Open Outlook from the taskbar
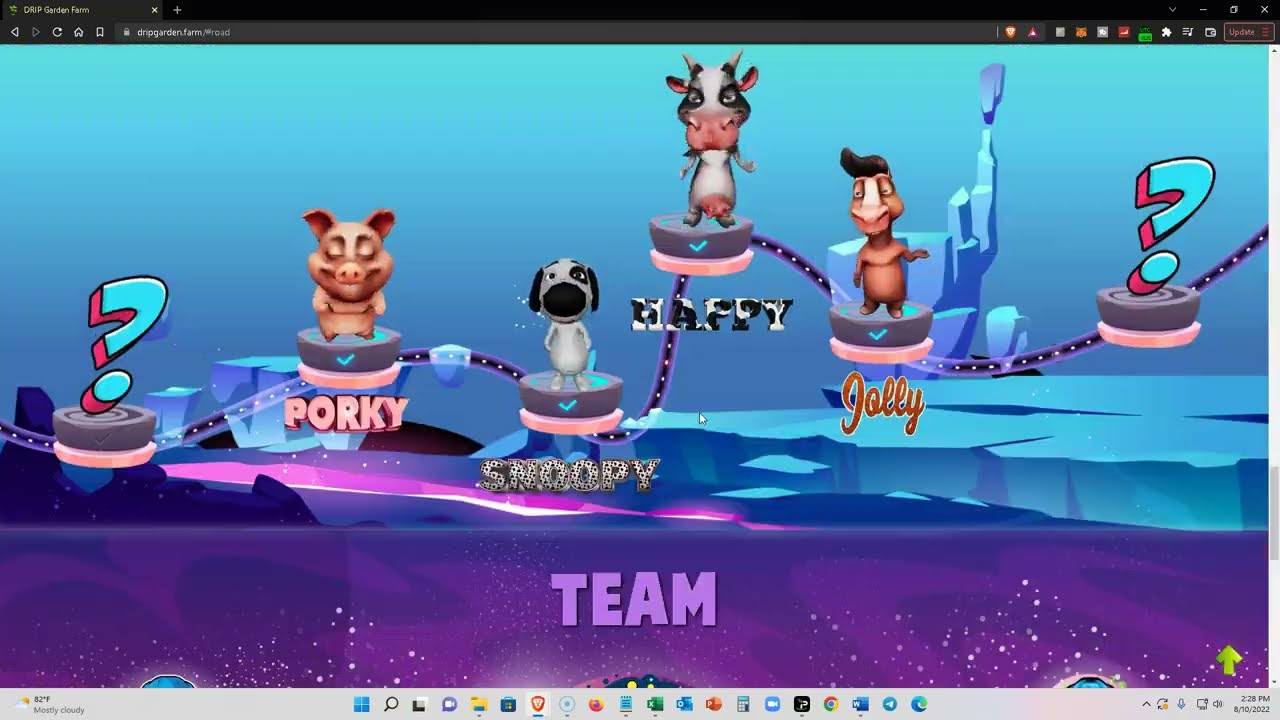 tap(684, 704)
